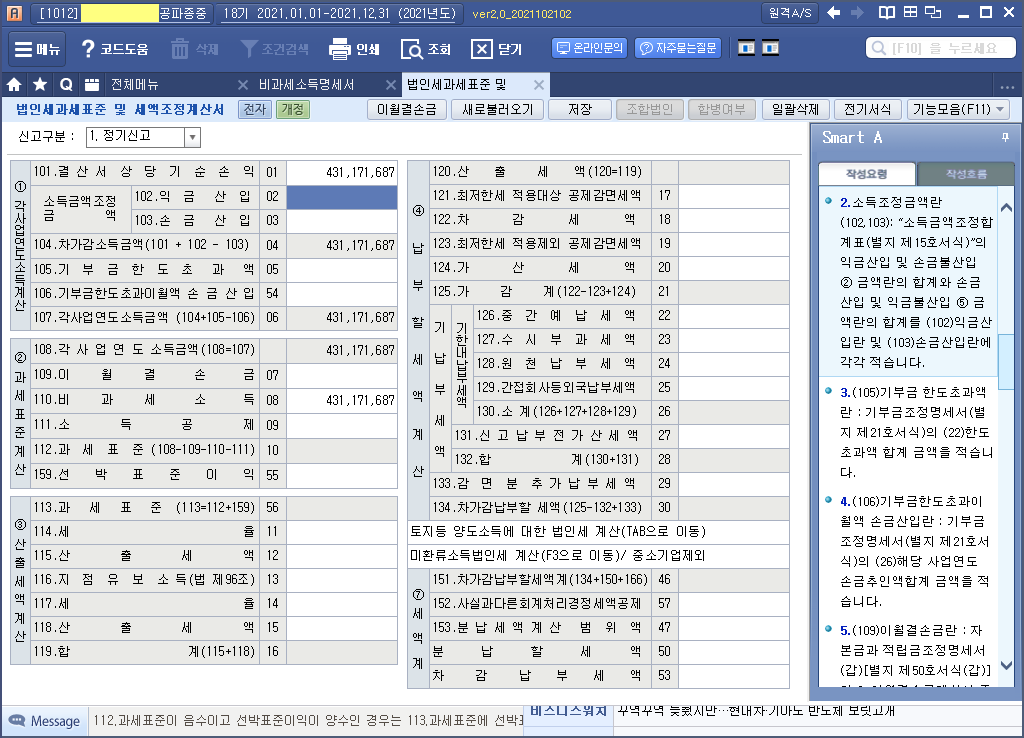Screen dimensions: 1024x738
Task: Open favorites star icon
Action: click(x=40, y=84)
